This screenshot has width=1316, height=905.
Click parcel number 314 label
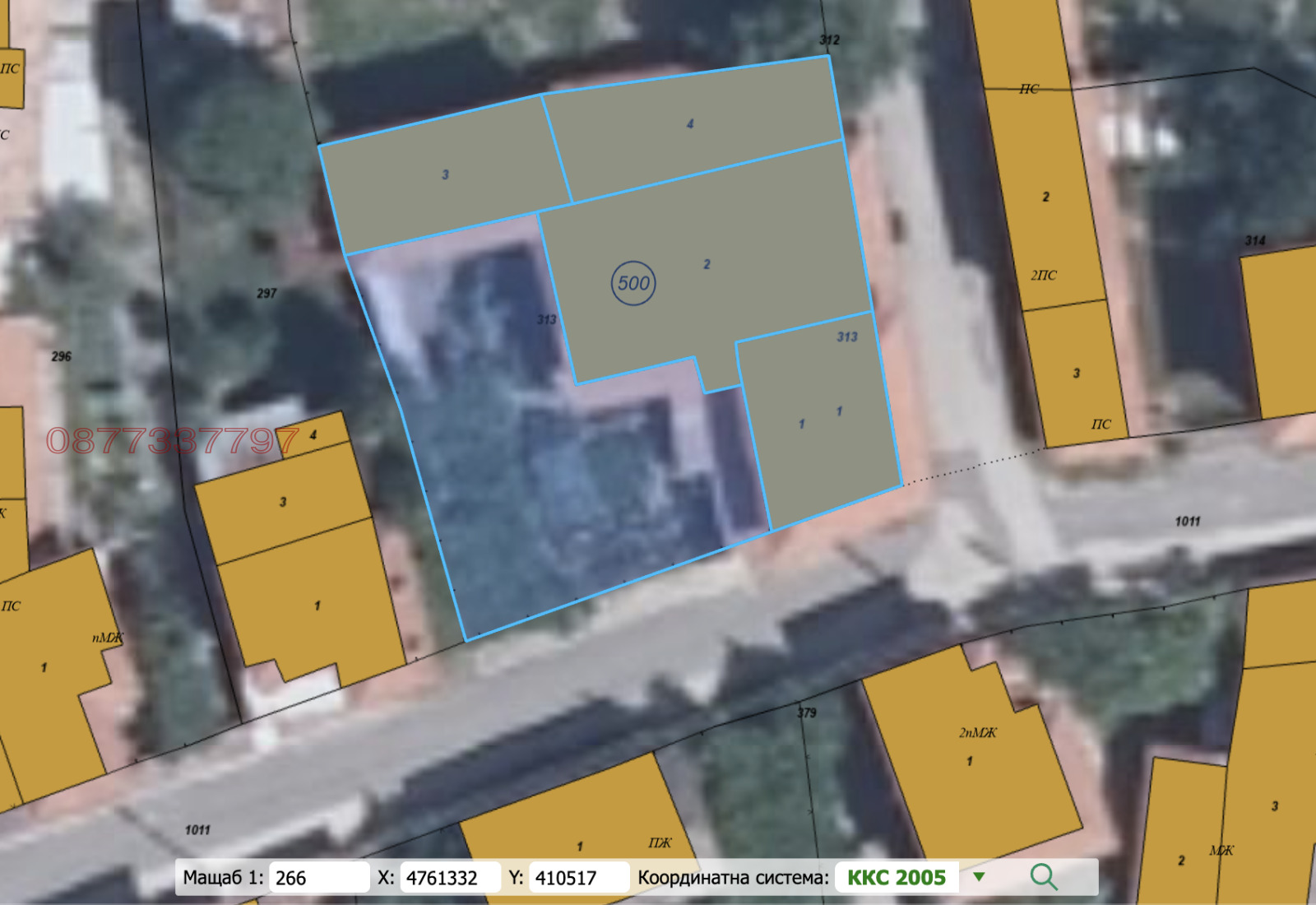[x=1254, y=241]
